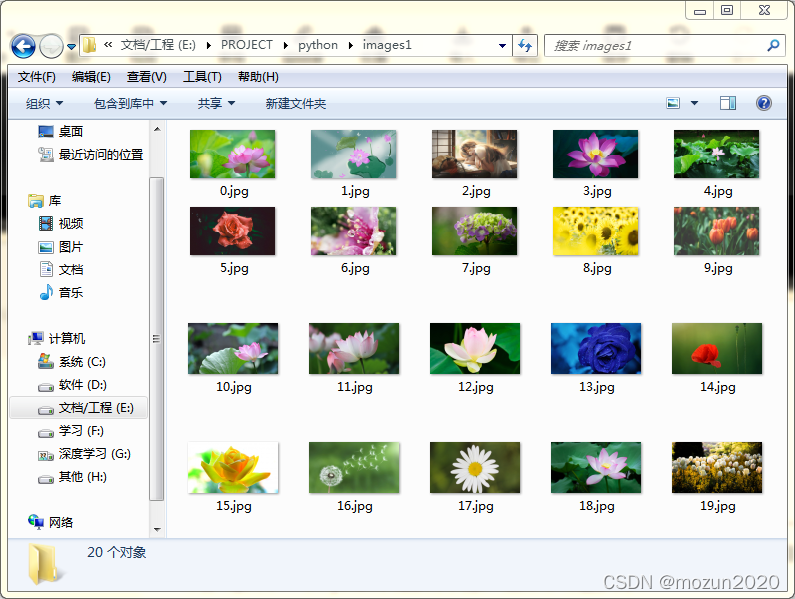Refresh the images1 folder view
The height and width of the screenshot is (599, 795).
pos(525,46)
